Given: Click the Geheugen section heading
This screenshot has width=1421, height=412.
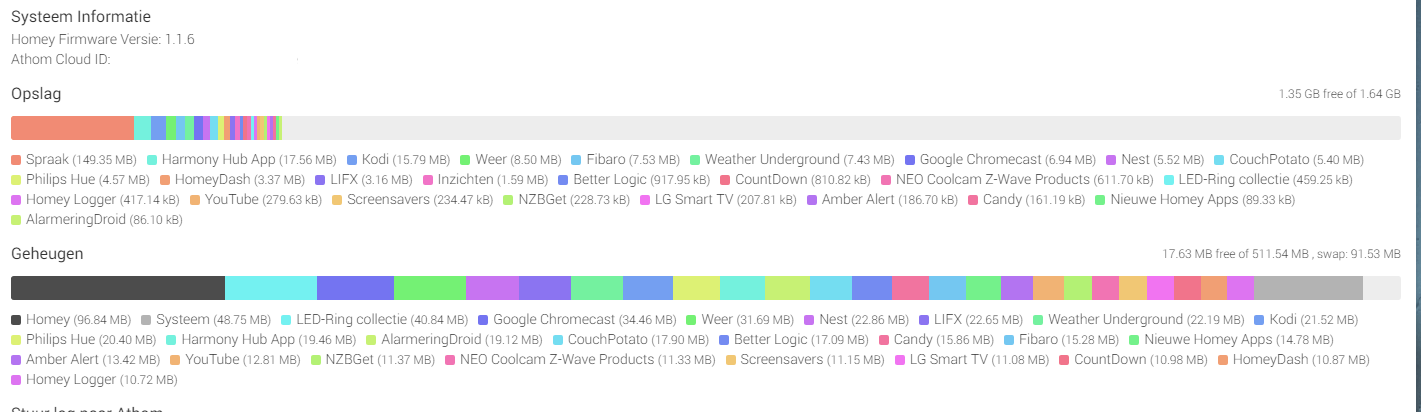Looking at the screenshot, I should pyautogui.click(x=47, y=254).
